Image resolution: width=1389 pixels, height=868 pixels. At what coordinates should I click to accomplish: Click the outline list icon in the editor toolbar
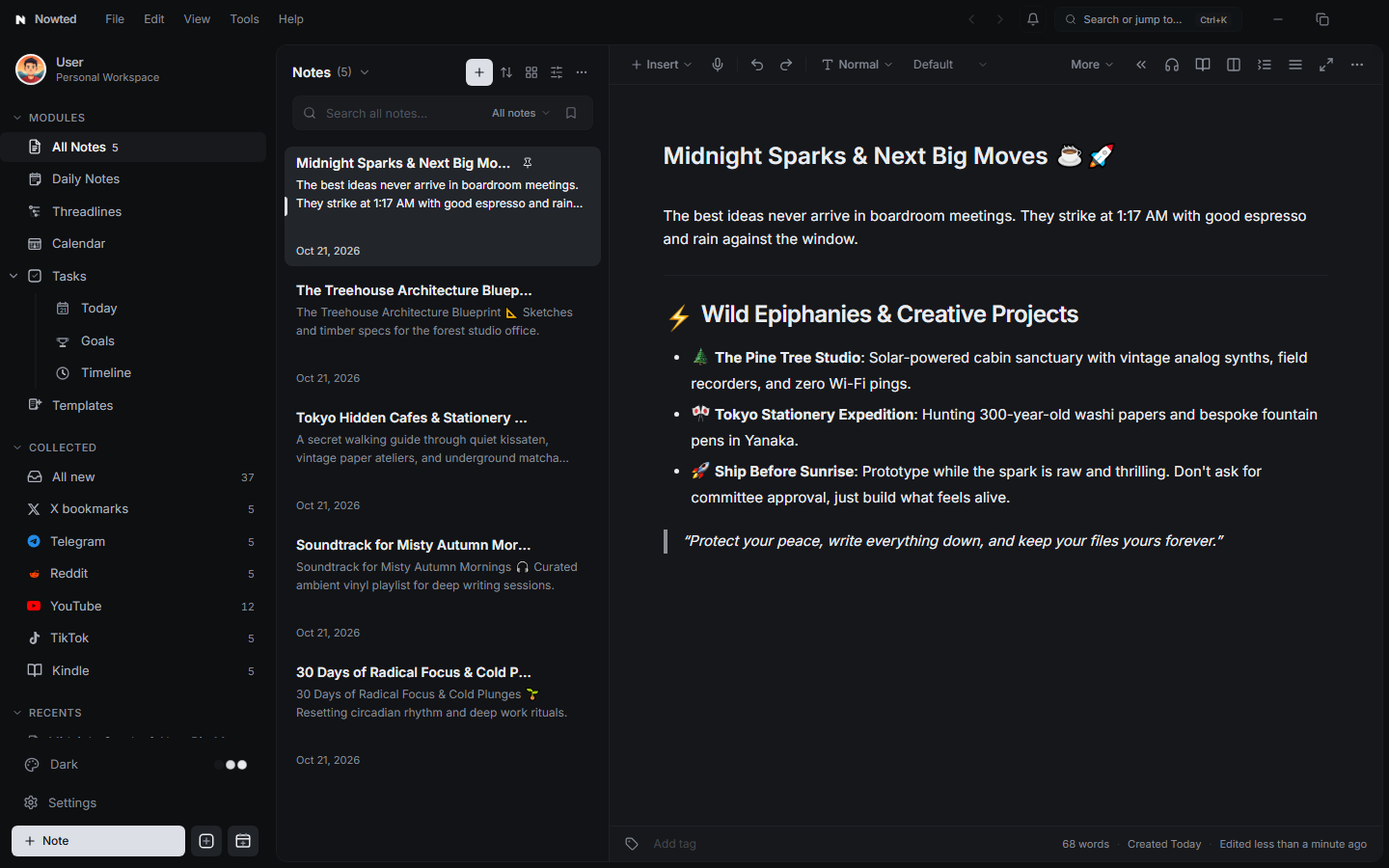click(1265, 65)
